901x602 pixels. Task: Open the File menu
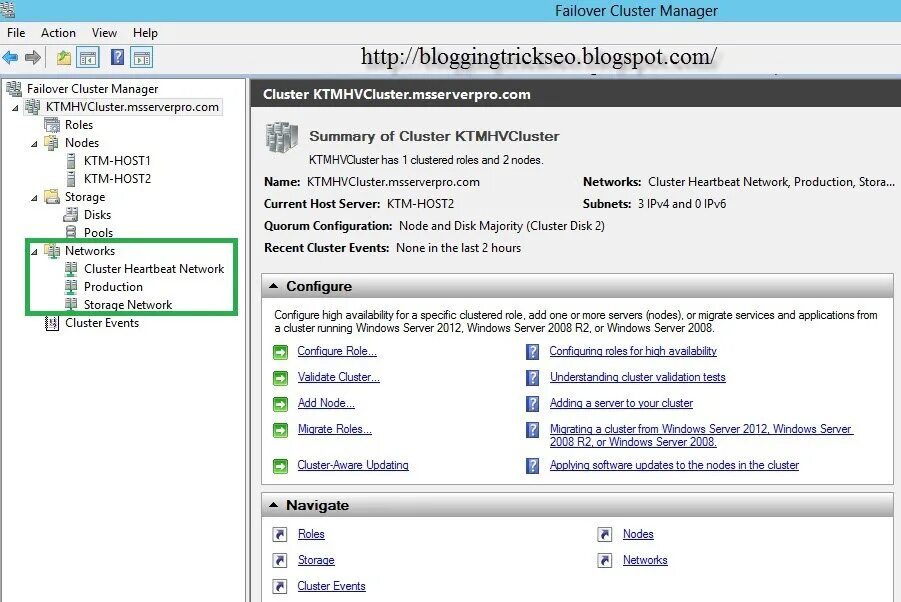[16, 33]
